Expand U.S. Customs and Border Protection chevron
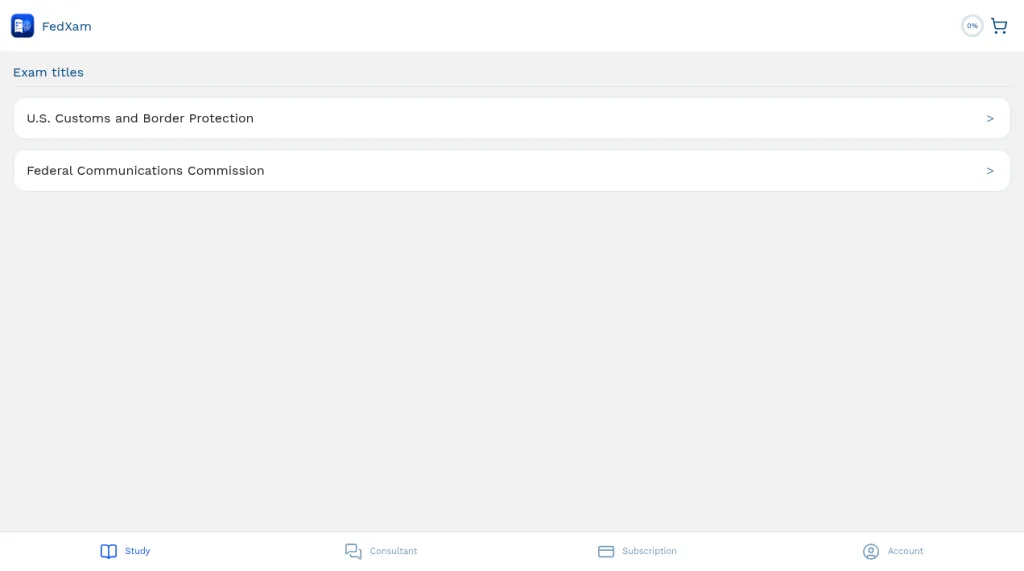The image size is (1024, 571). tap(990, 118)
